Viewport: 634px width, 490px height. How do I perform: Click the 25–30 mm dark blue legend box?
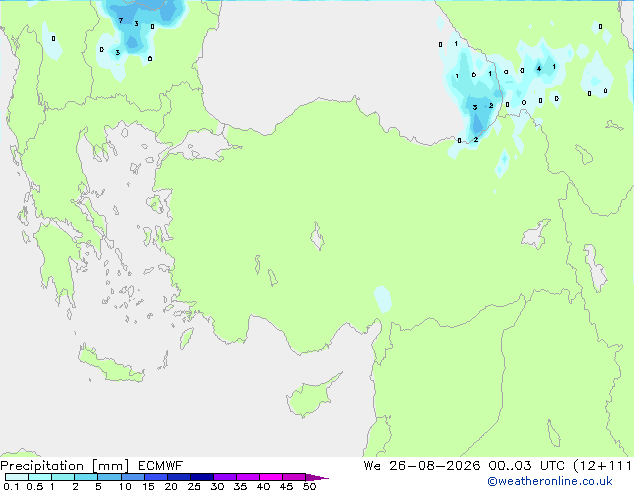(202, 477)
